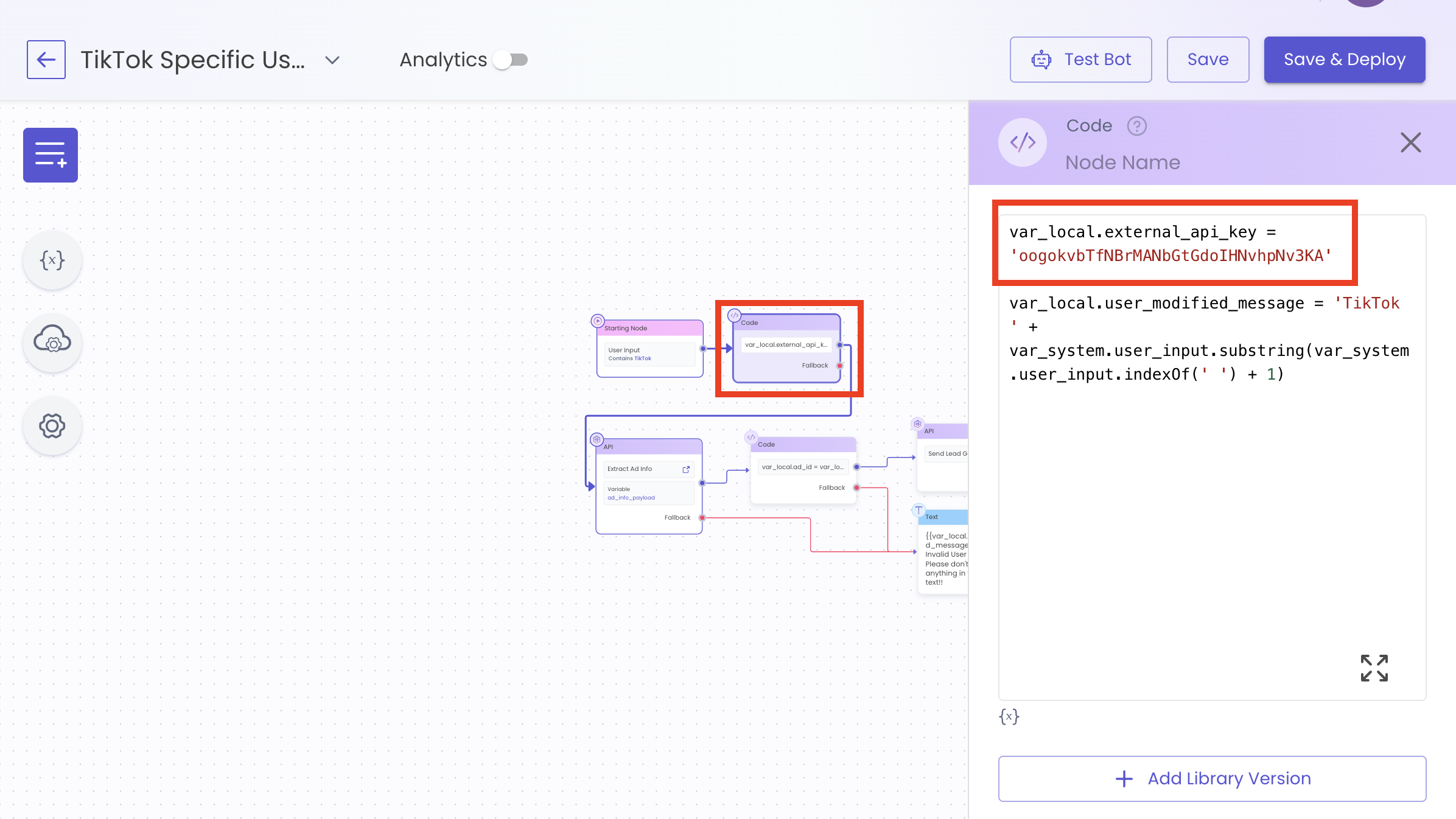Click the robot icon in Test Bot
This screenshot has width=1456, height=819.
1041,60
